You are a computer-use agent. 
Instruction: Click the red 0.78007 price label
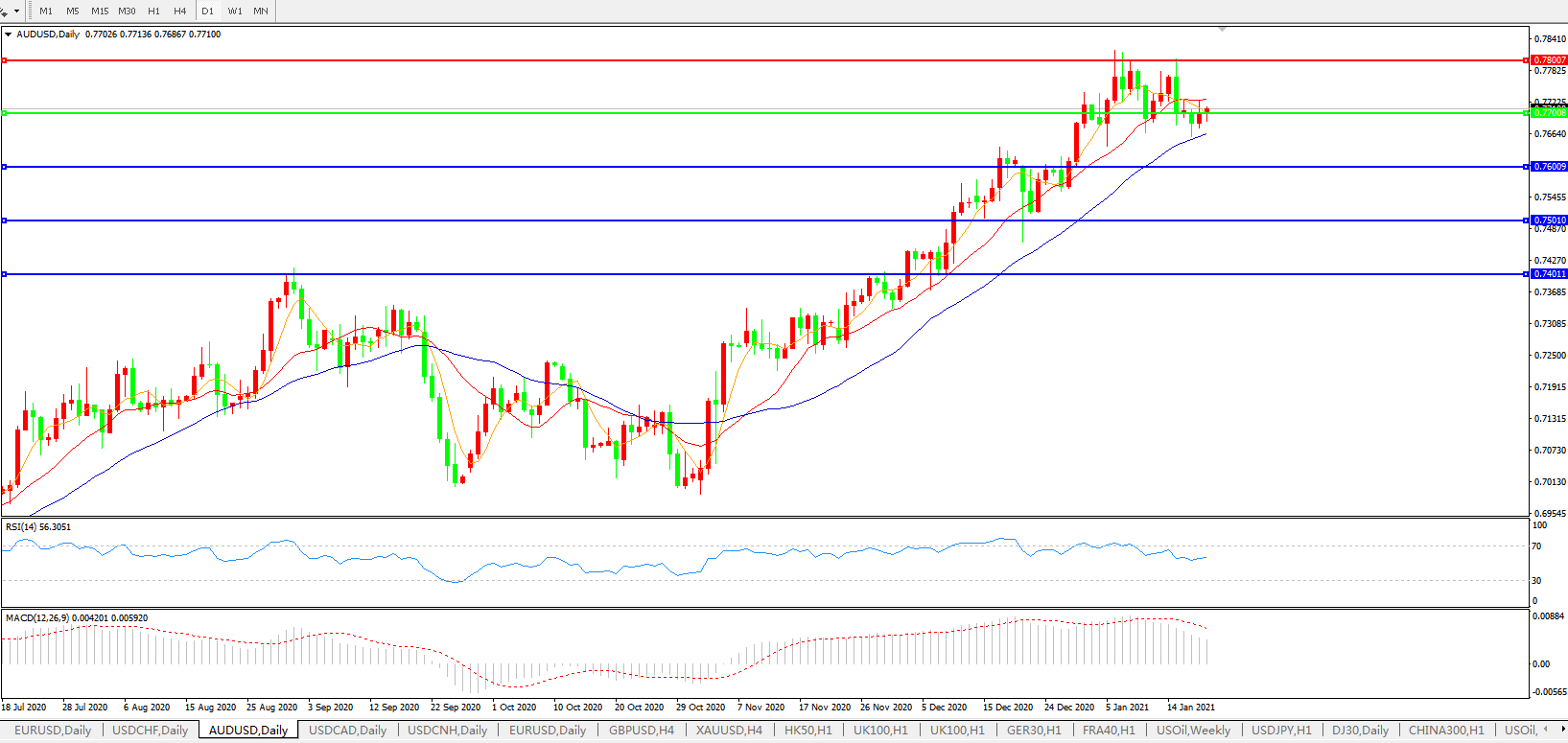coord(1549,60)
